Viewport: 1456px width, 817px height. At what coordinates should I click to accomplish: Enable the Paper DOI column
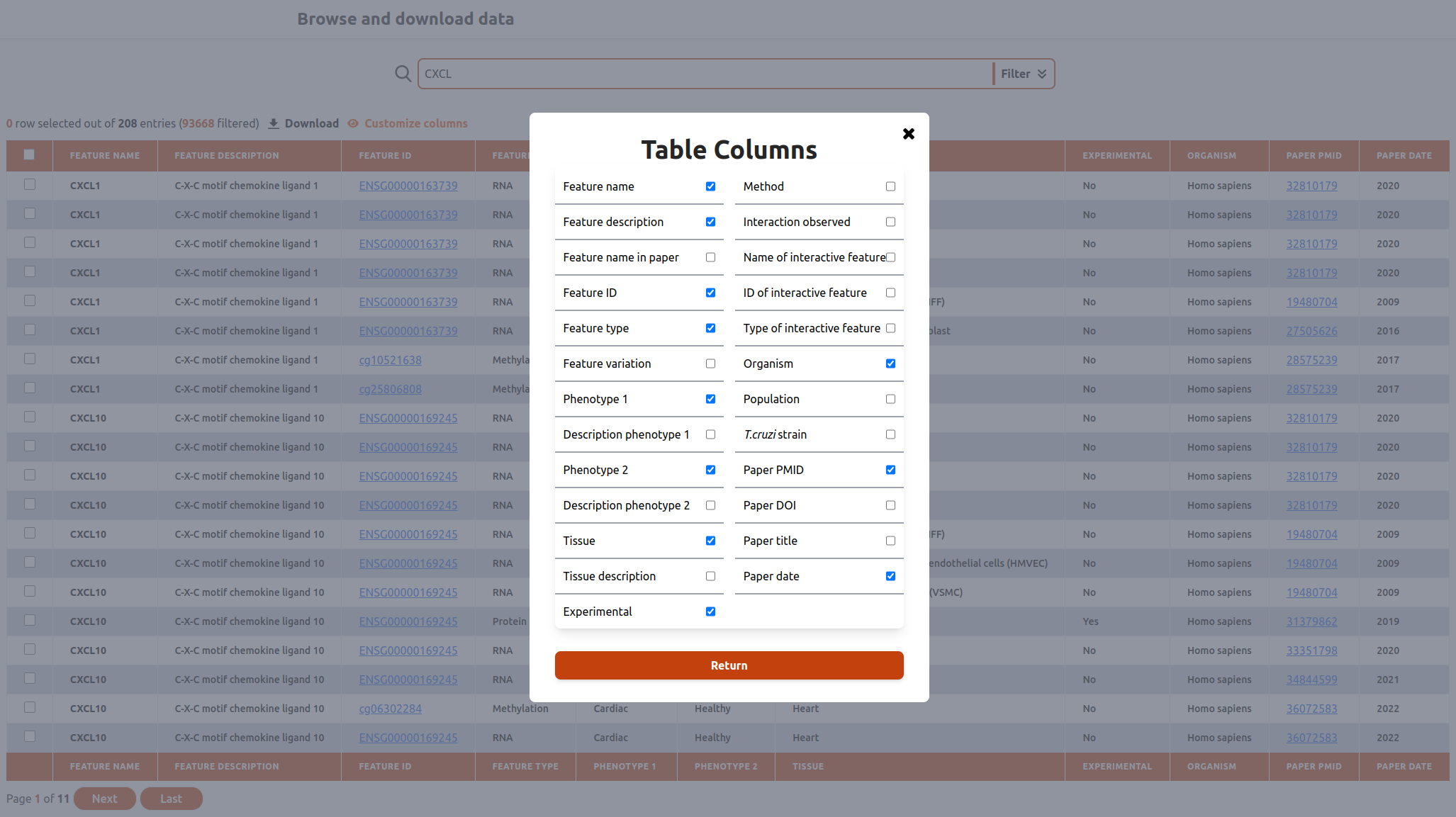pos(890,505)
